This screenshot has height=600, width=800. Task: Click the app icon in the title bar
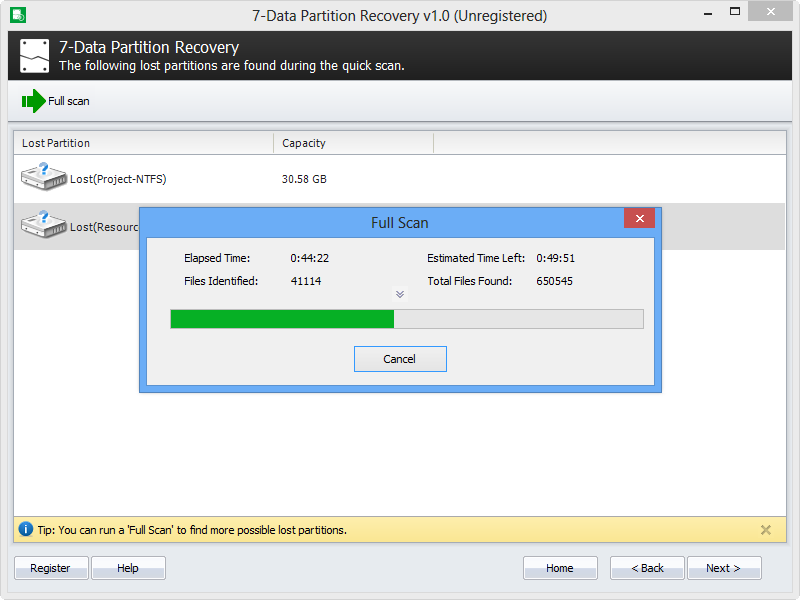click(x=18, y=15)
